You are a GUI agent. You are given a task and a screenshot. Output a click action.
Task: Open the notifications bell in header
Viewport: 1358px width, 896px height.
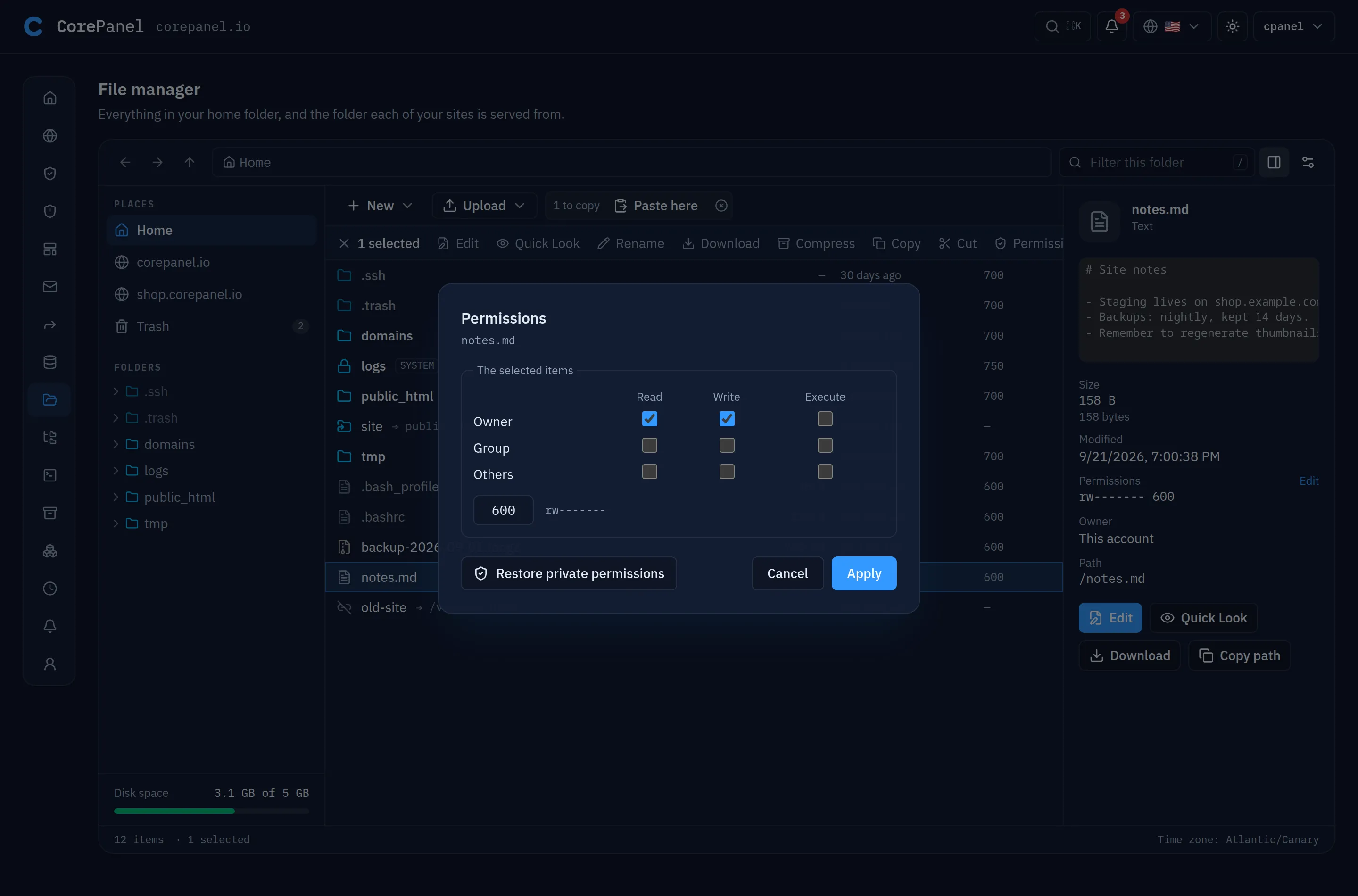coord(1111,26)
